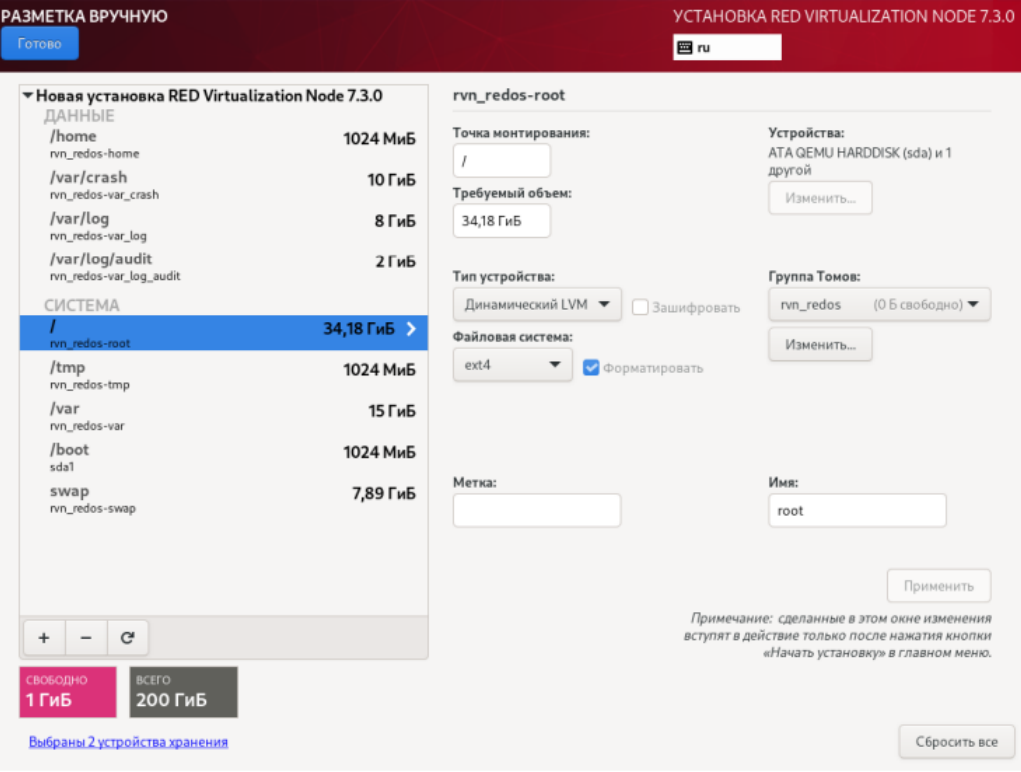Click the Имя field containing root
1021x772 pixels.
pos(857,511)
